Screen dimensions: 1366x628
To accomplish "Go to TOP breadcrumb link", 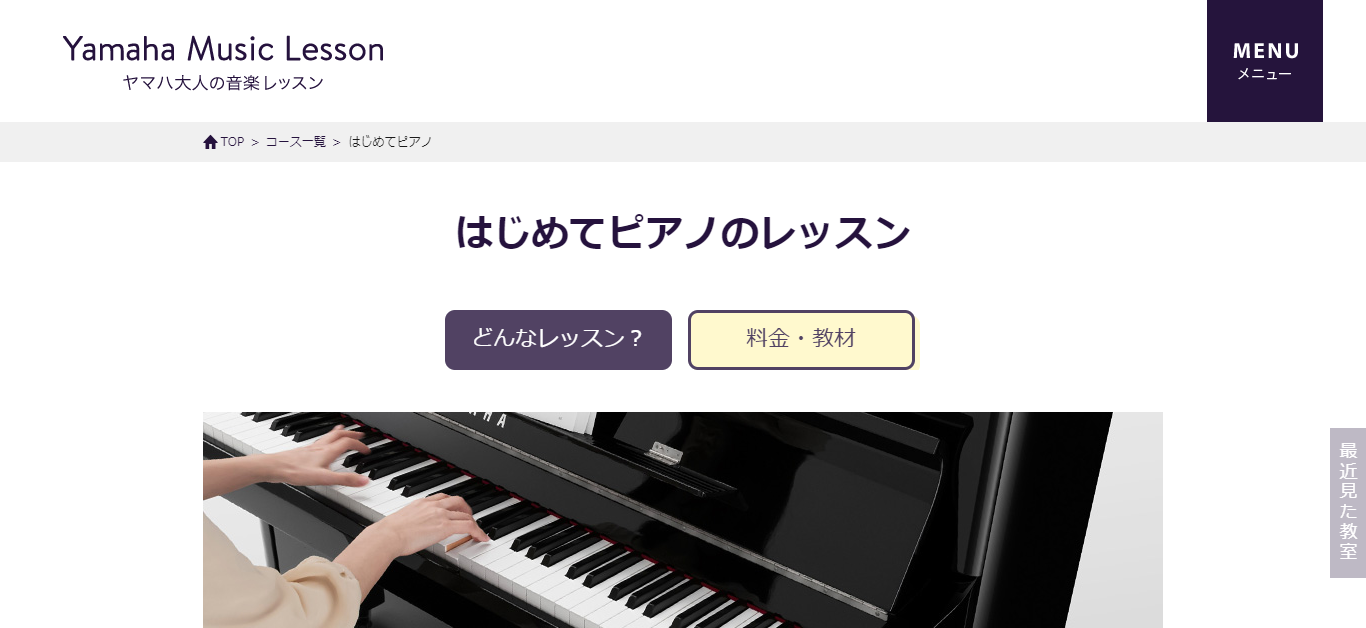I will tap(232, 142).
